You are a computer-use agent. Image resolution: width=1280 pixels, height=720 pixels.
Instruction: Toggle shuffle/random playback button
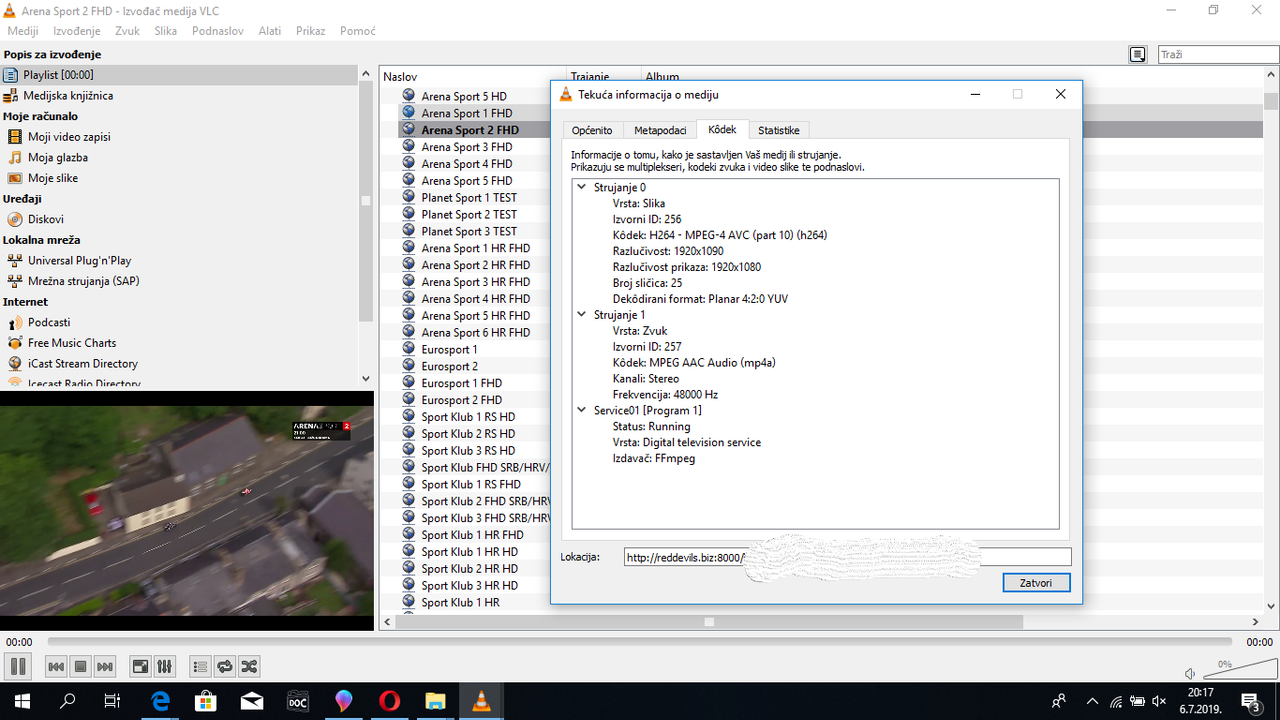coord(249,666)
